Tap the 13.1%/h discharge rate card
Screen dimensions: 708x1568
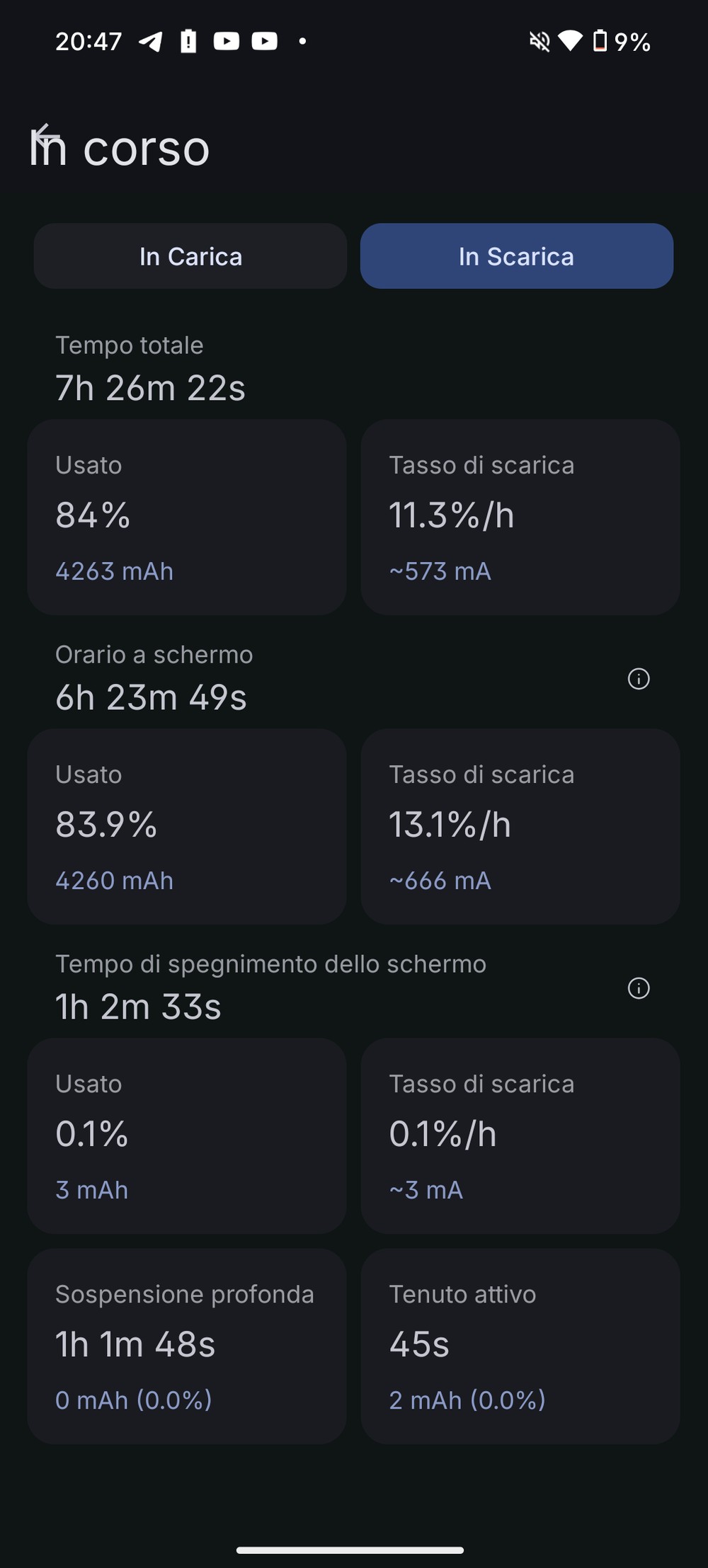(x=520, y=826)
